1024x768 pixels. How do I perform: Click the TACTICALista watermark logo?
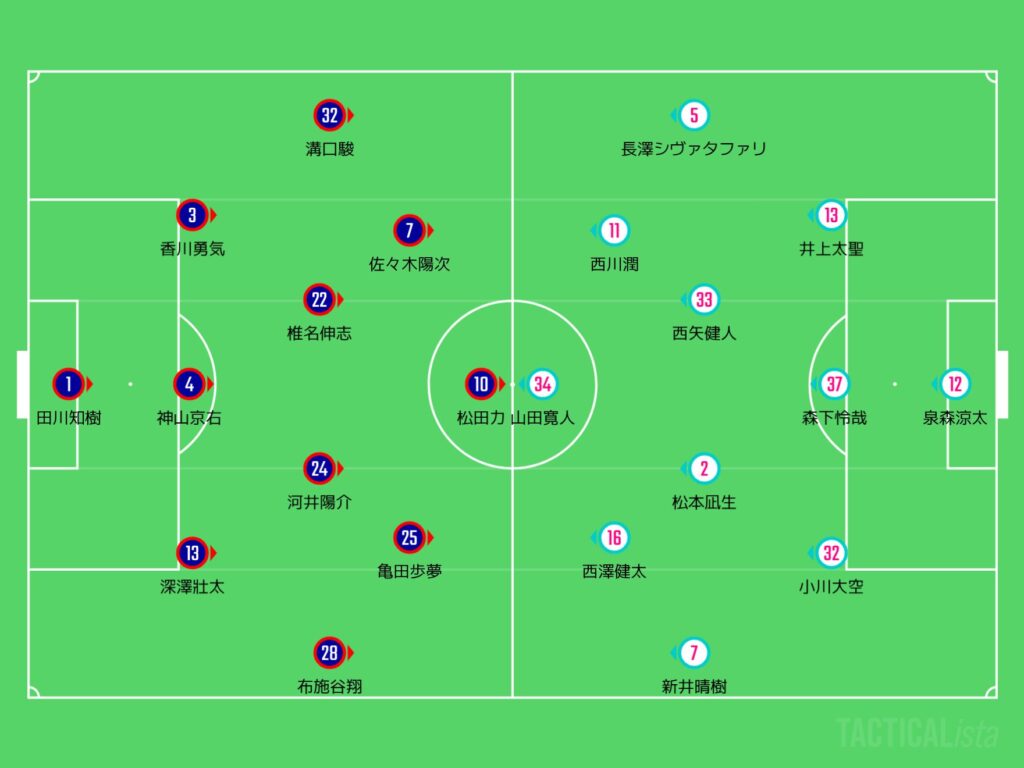click(x=917, y=733)
